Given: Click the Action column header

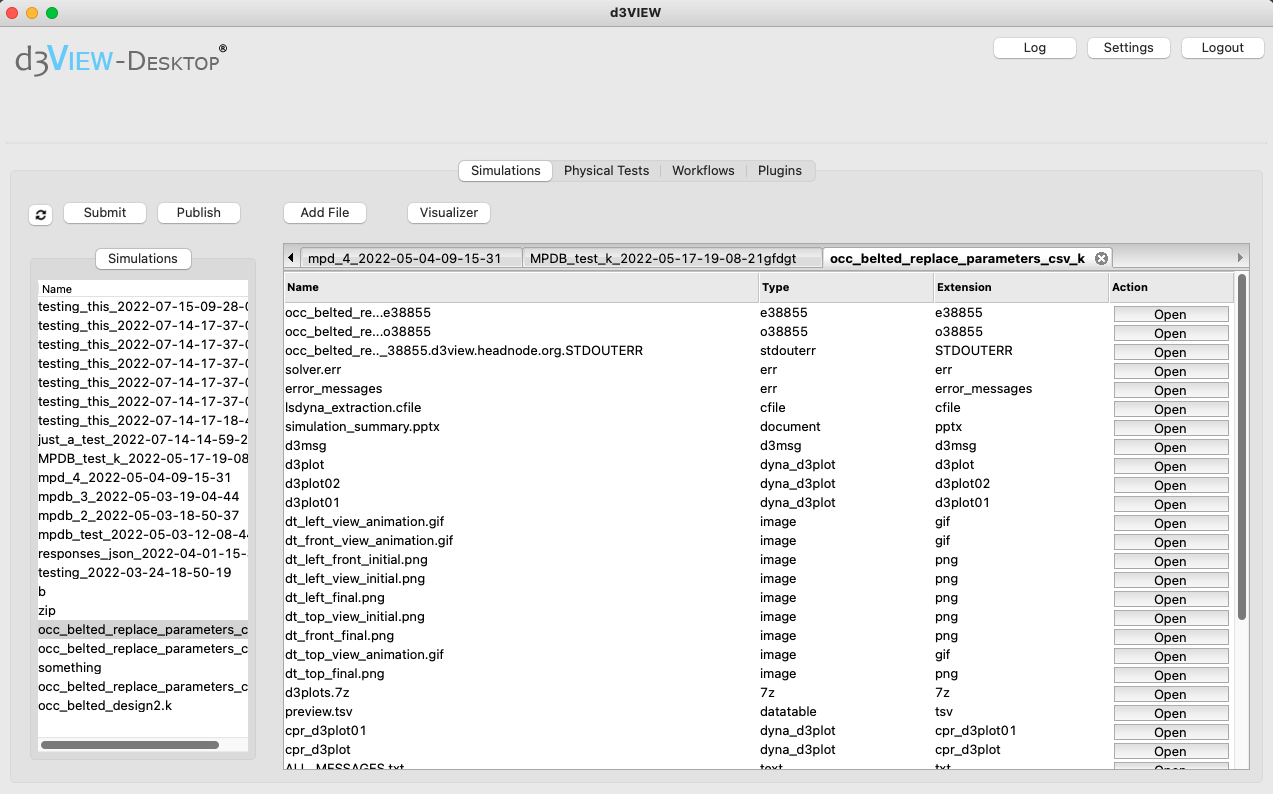Looking at the screenshot, I should pyautogui.click(x=1171, y=287).
